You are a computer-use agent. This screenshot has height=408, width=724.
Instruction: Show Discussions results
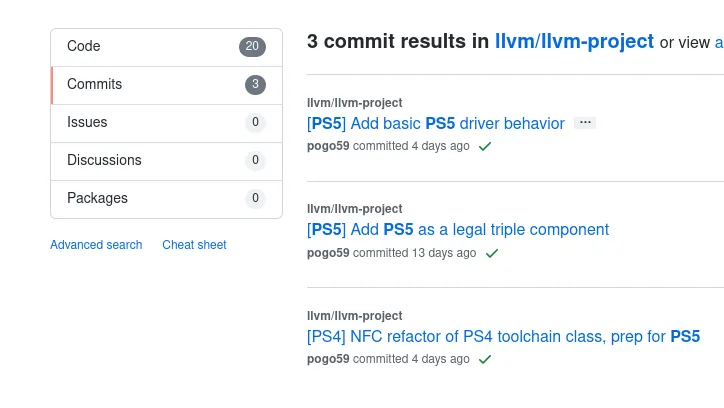pos(166,161)
